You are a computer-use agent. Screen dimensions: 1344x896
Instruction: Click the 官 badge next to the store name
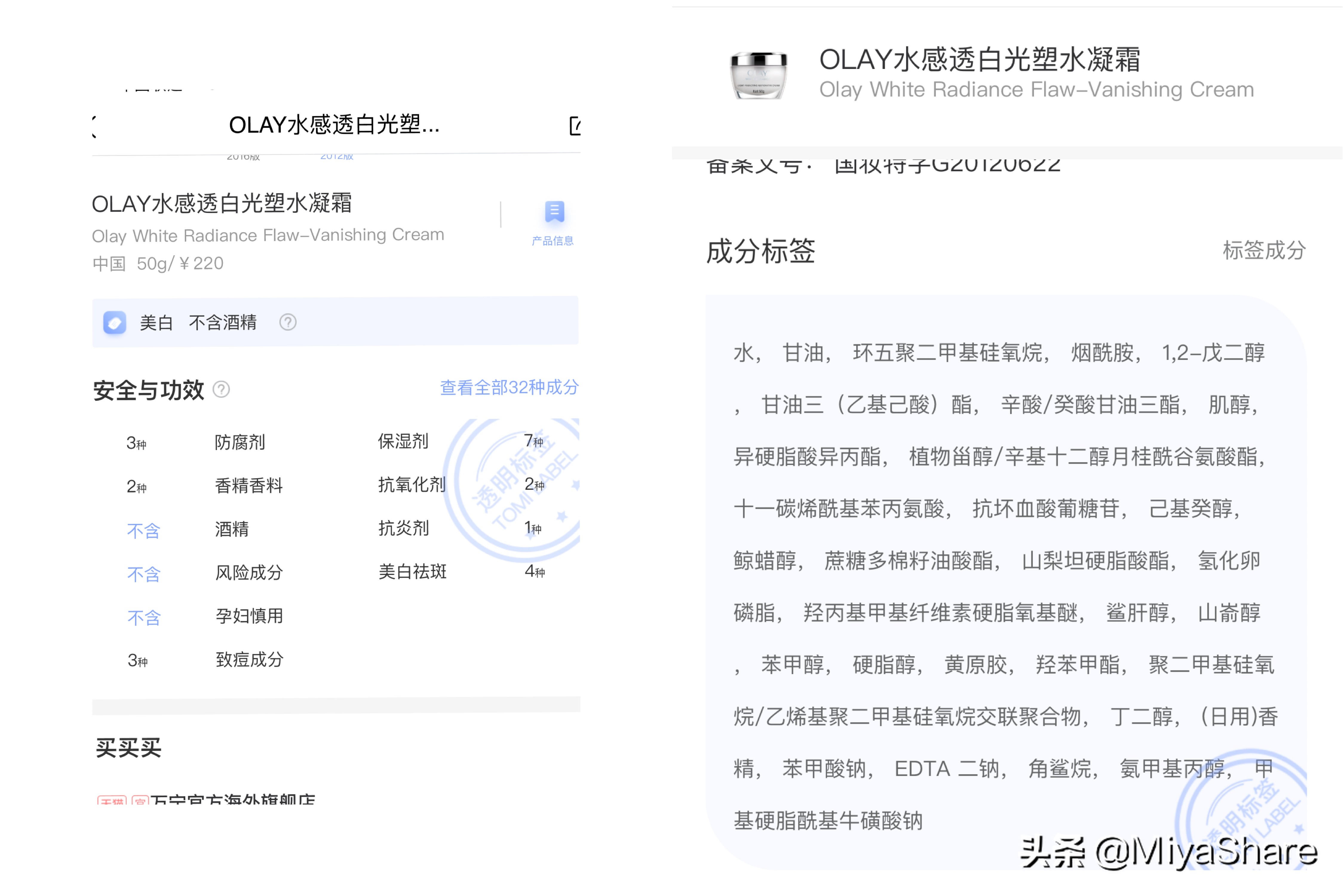(140, 799)
